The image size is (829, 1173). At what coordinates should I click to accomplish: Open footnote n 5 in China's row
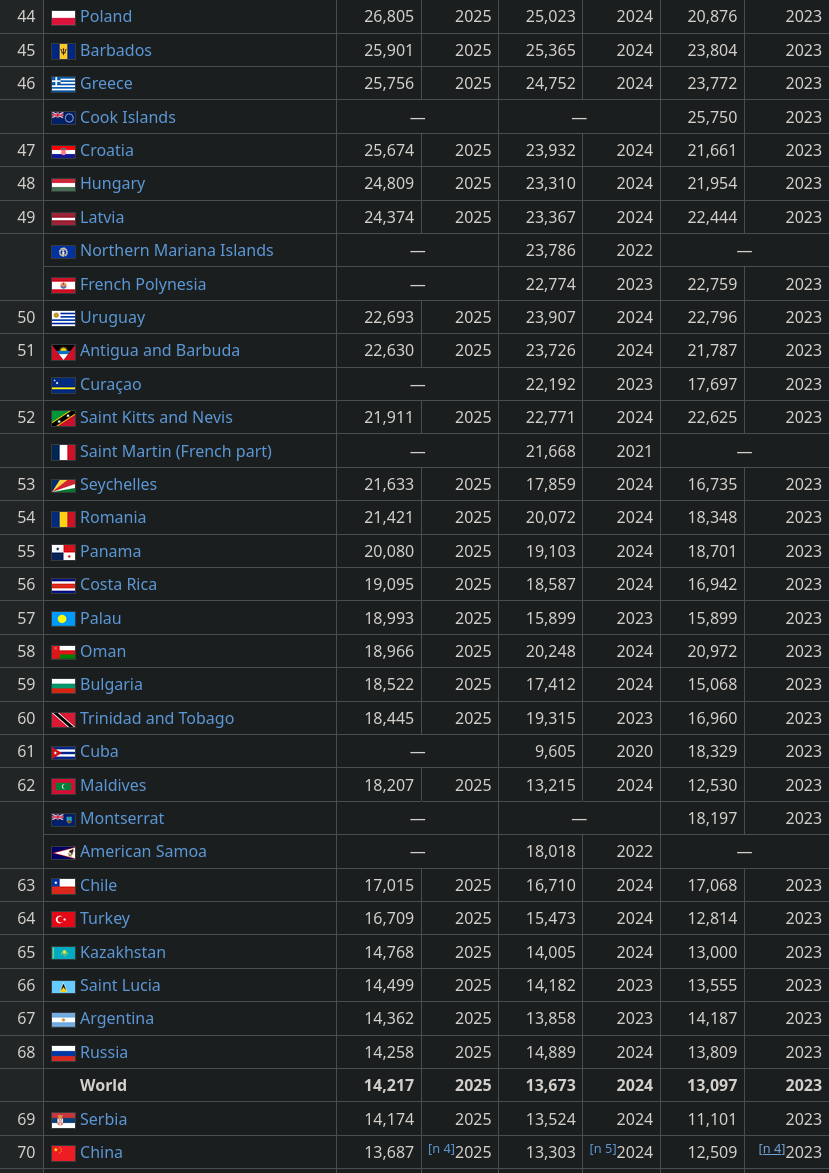click(x=602, y=1148)
